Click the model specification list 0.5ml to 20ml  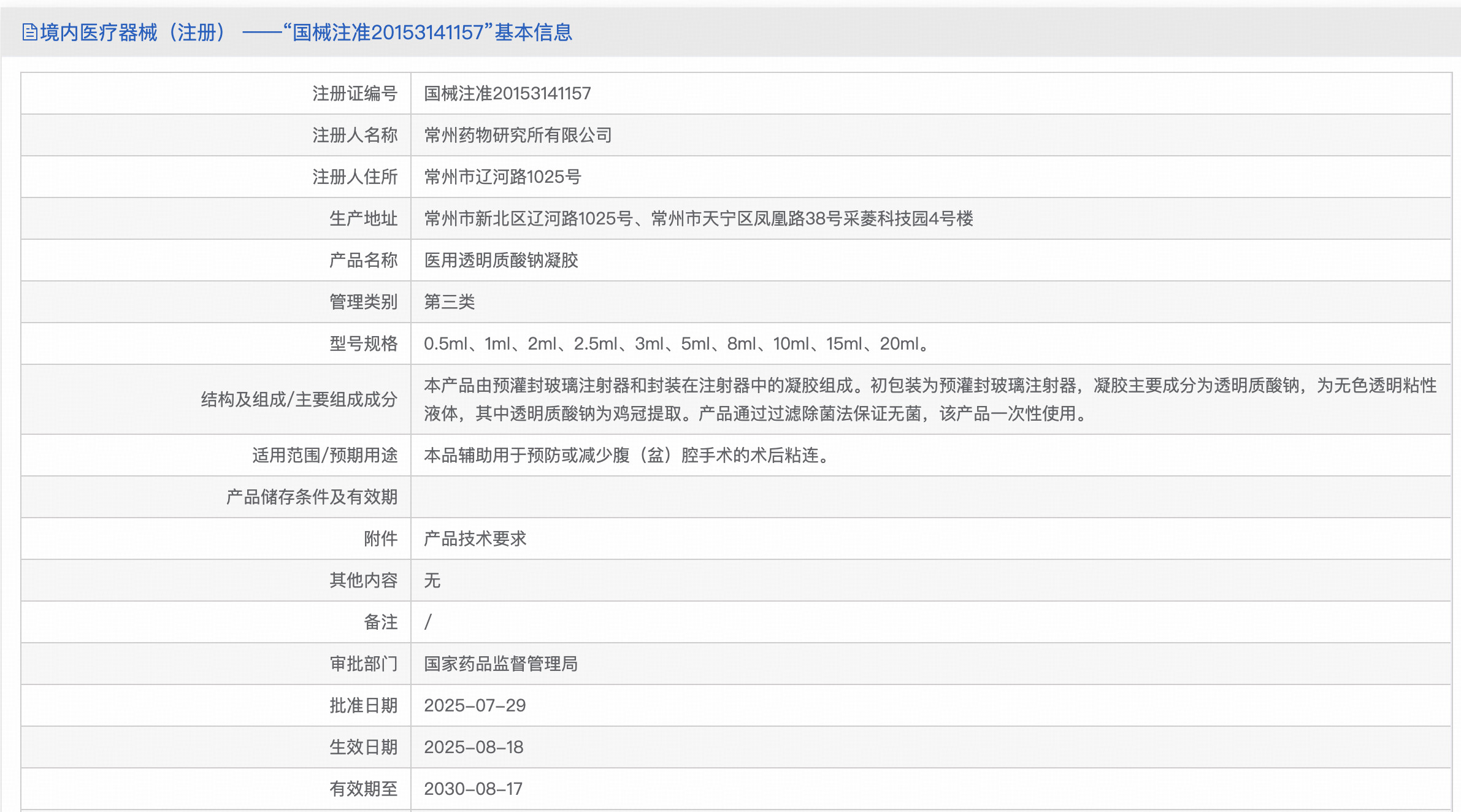tap(677, 343)
